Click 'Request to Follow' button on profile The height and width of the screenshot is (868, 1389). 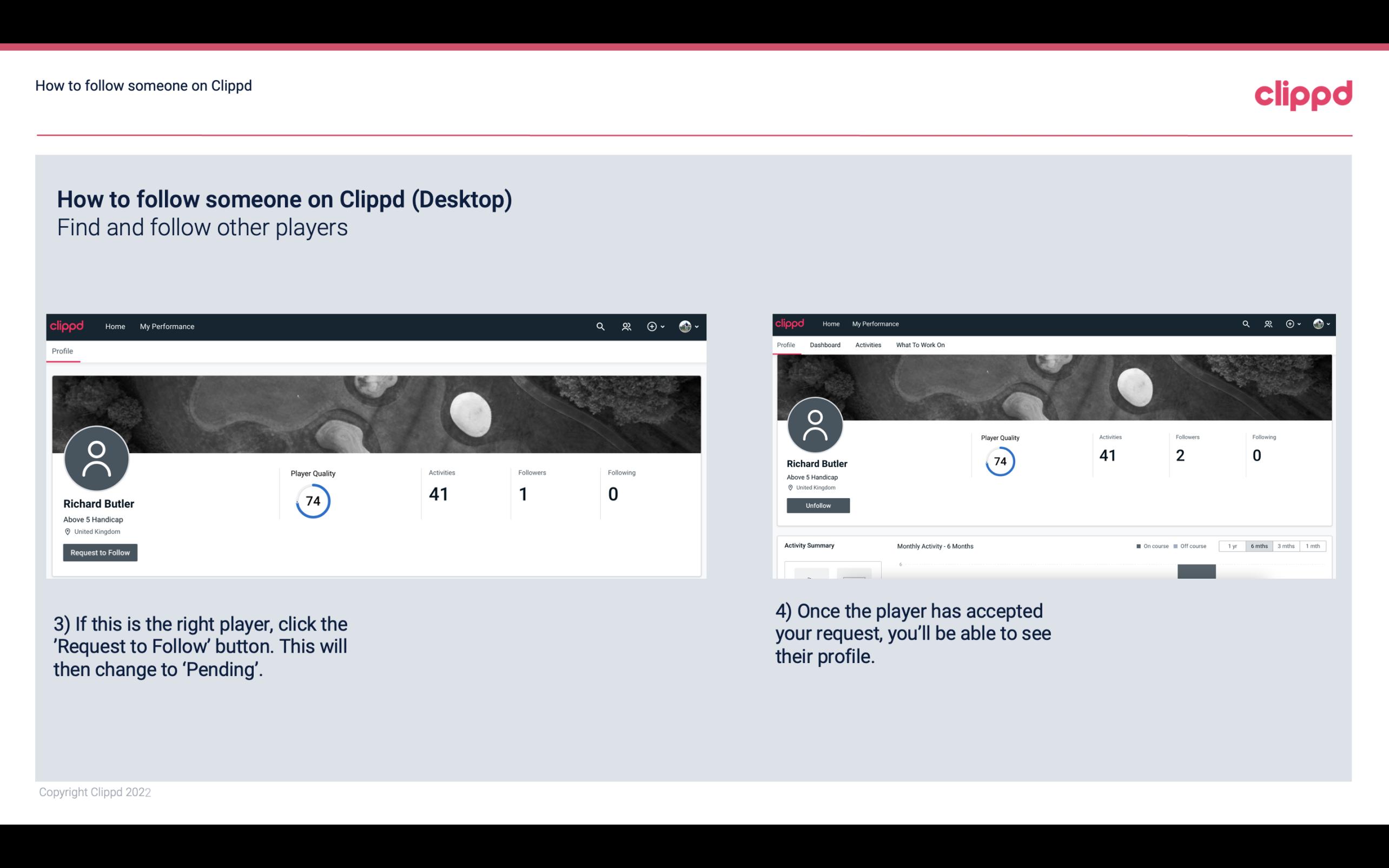[99, 551]
